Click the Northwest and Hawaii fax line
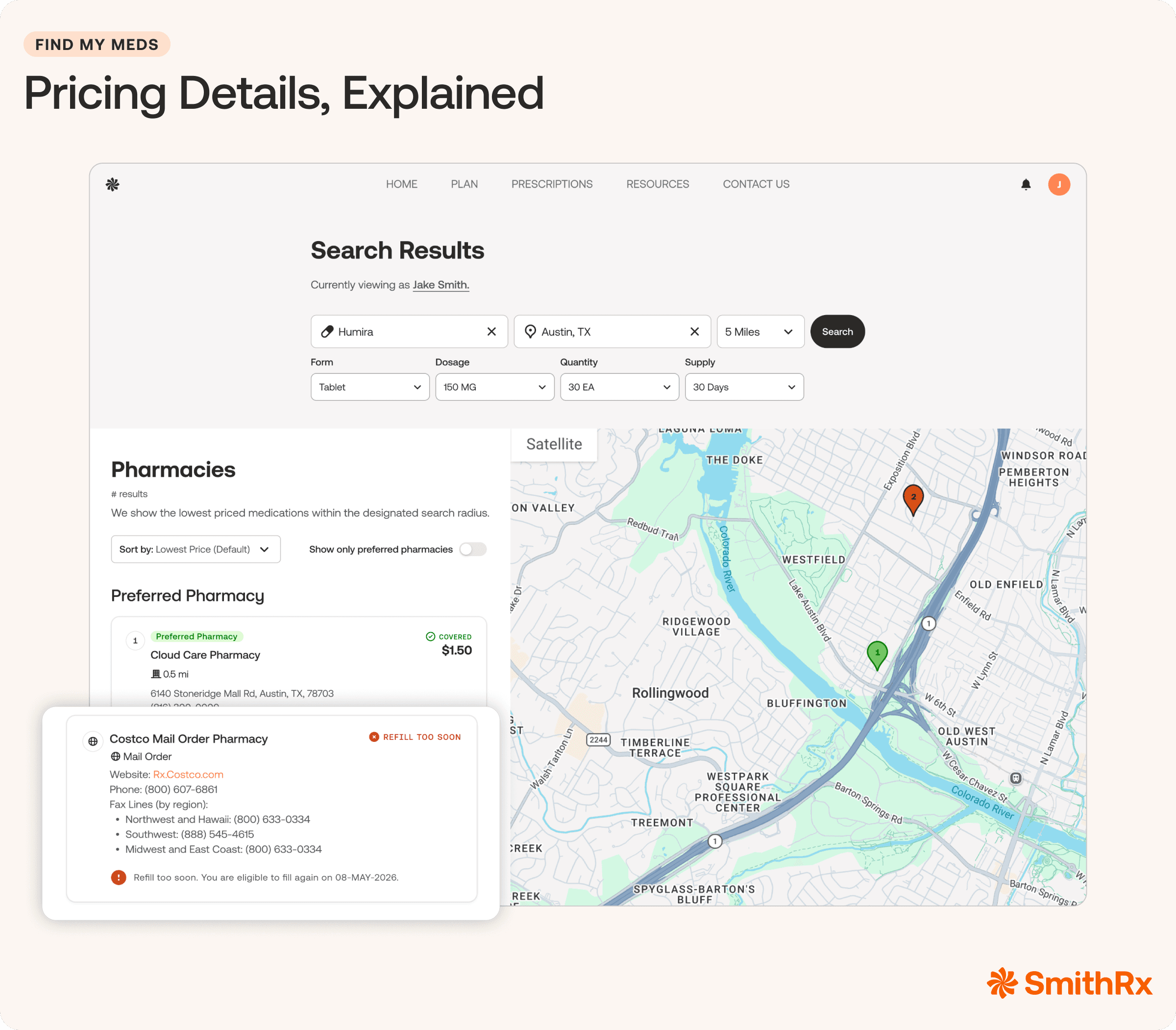 pyautogui.click(x=218, y=820)
